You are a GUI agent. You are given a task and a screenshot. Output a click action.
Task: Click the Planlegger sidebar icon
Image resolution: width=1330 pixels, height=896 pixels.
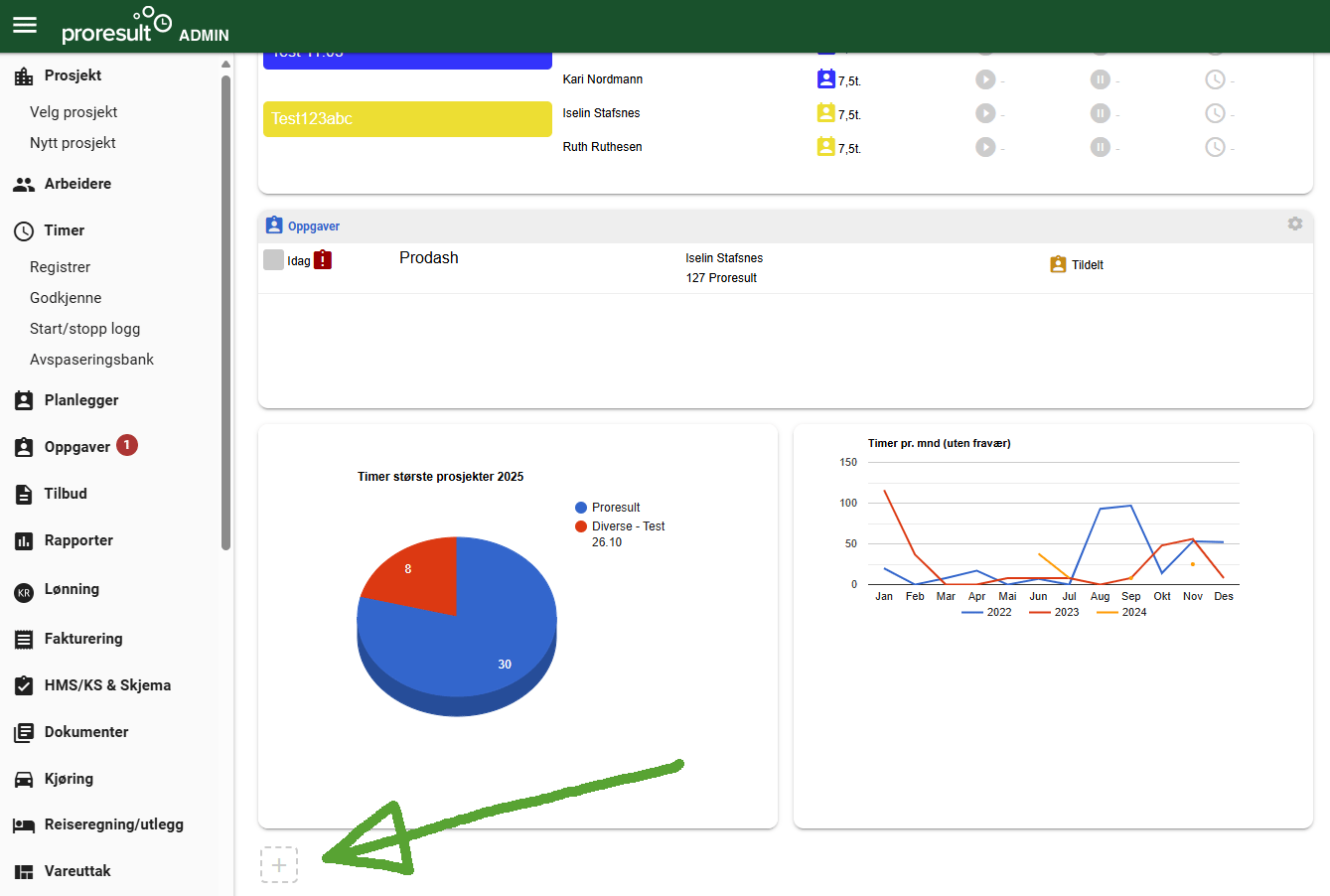pyautogui.click(x=24, y=401)
